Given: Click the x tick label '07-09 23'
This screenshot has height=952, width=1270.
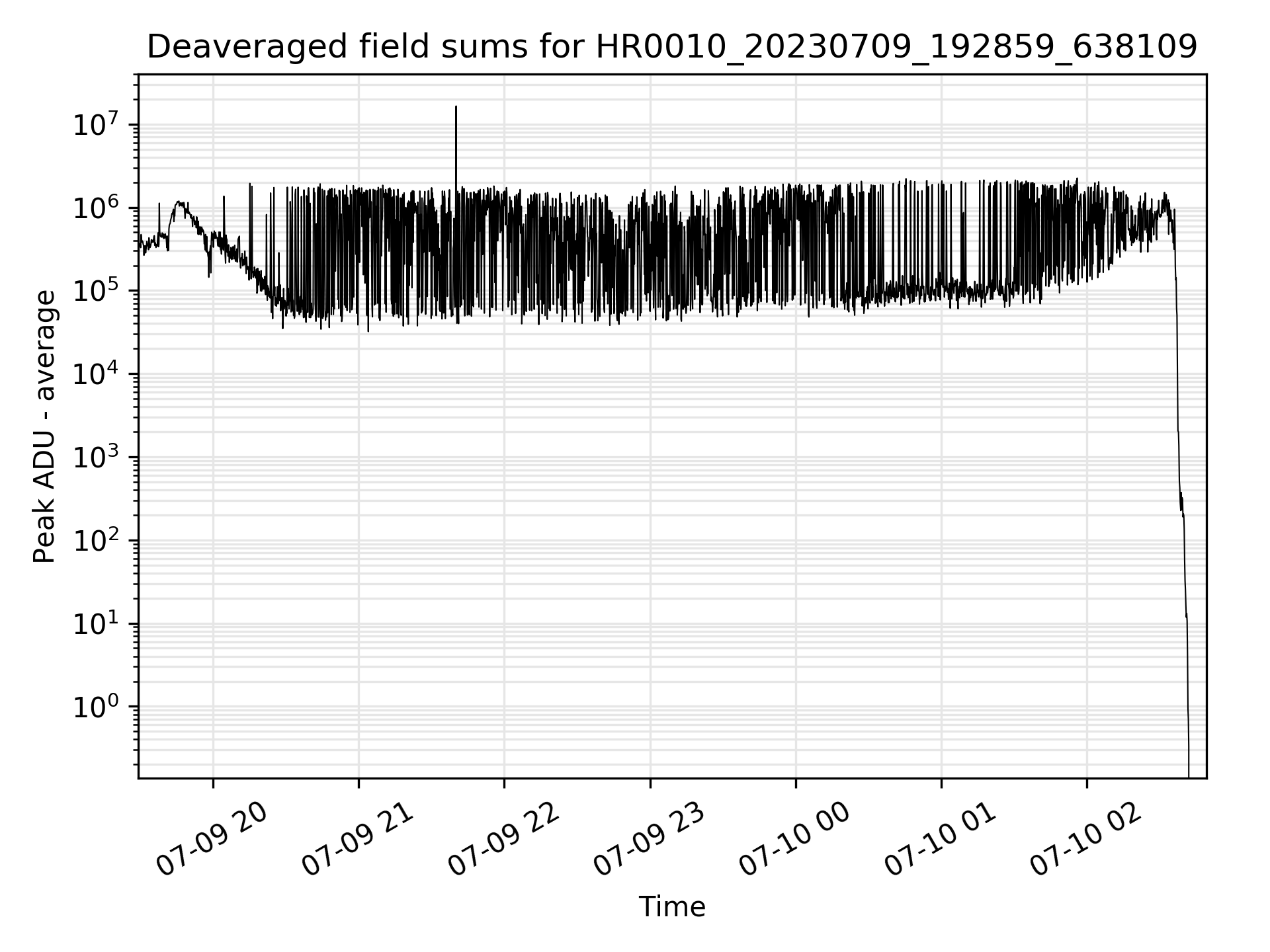Looking at the screenshot, I should click(x=649, y=840).
